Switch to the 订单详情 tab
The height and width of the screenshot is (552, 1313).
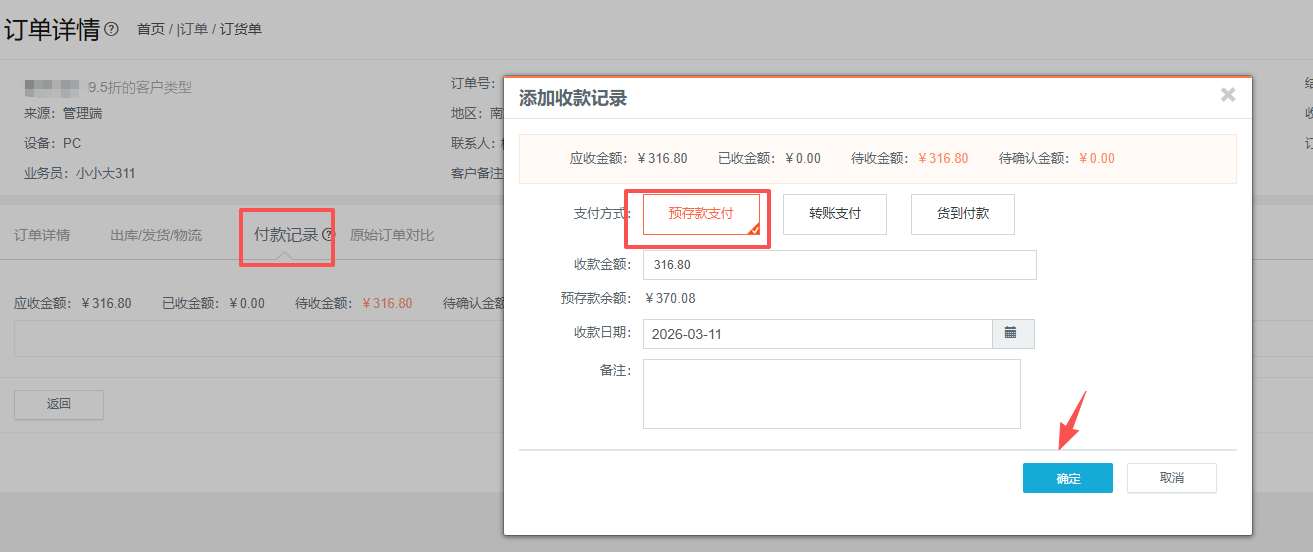click(x=42, y=235)
